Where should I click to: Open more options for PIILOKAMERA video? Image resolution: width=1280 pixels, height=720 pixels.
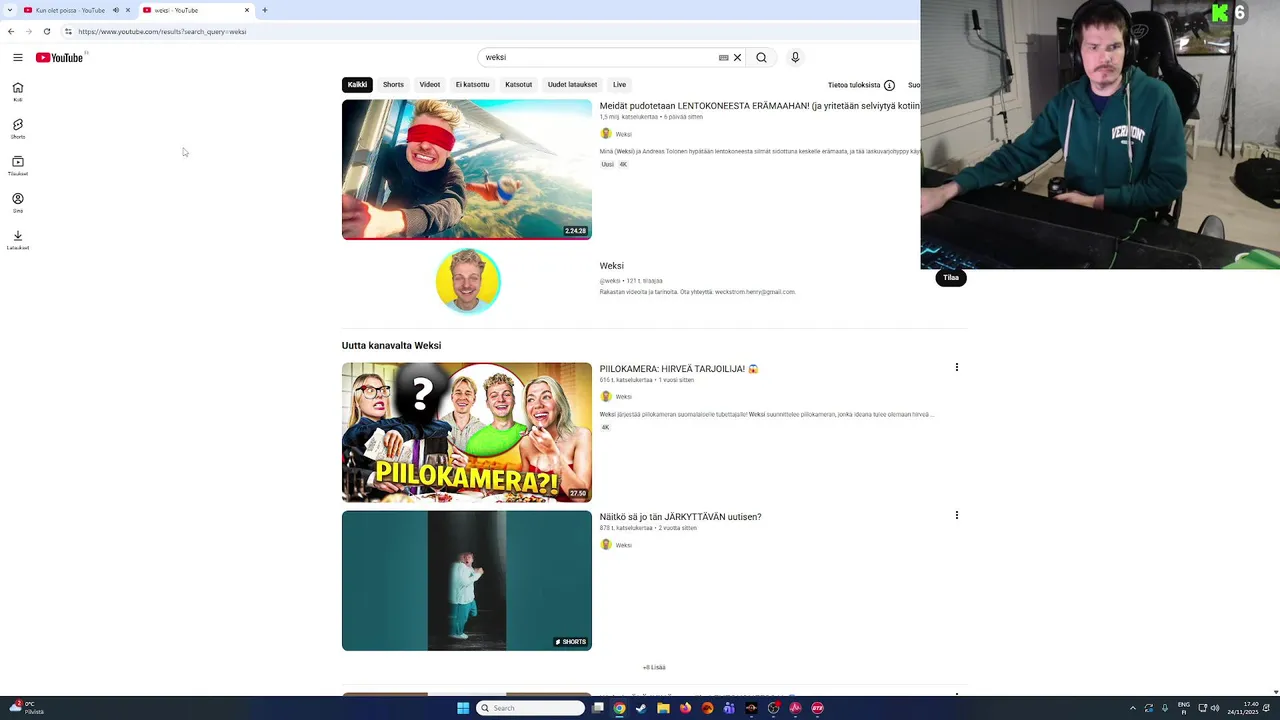(956, 367)
